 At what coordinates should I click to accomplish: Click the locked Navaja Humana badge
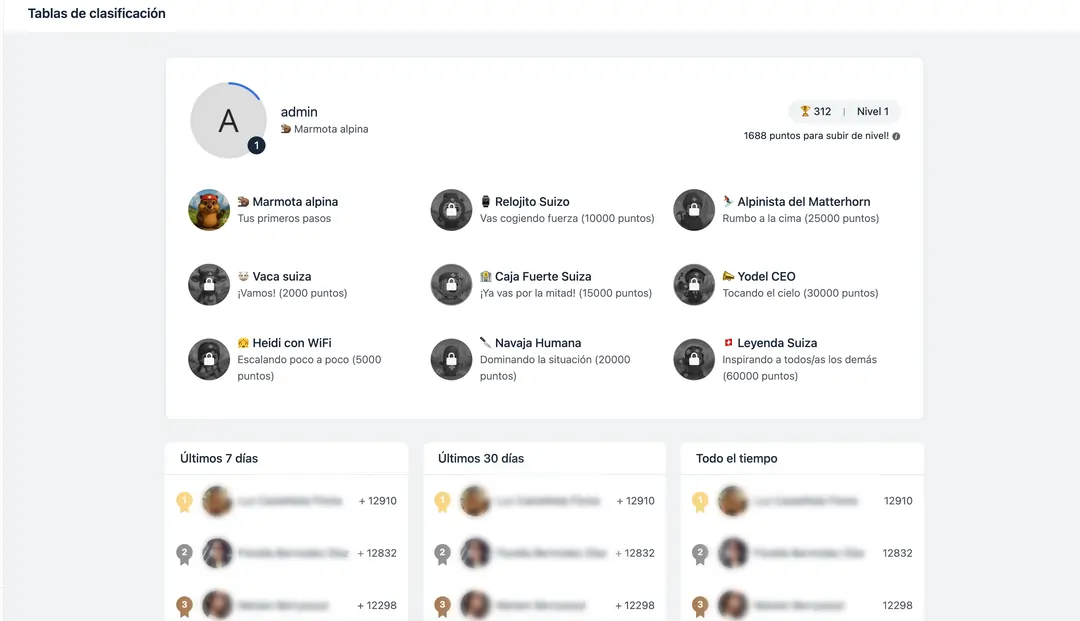[451, 359]
